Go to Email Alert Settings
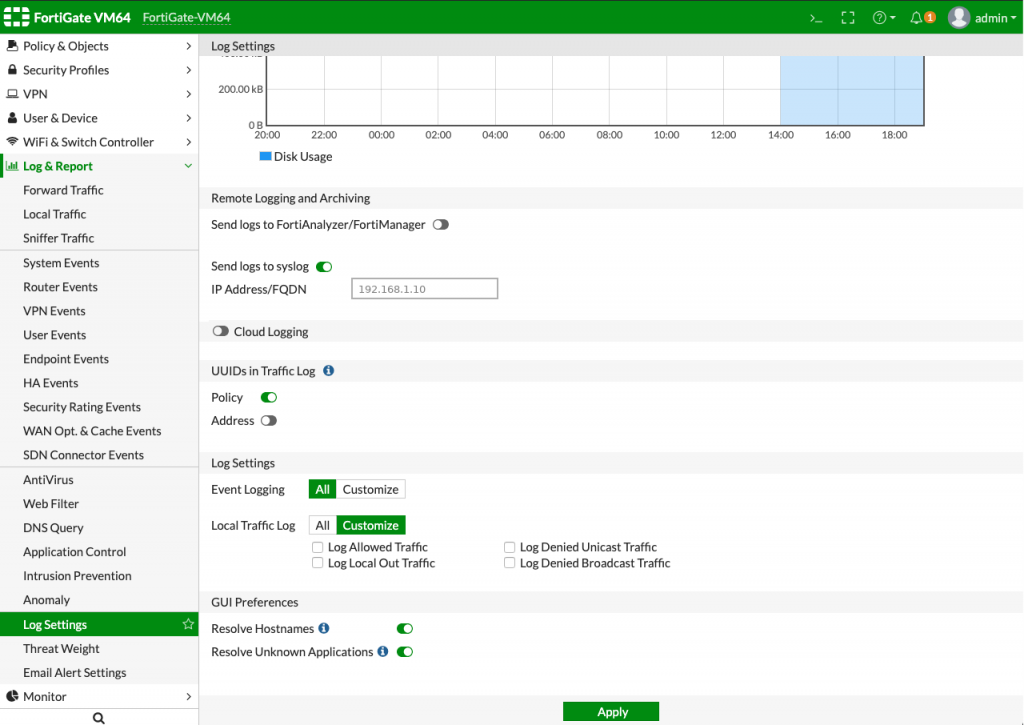This screenshot has width=1024, height=725. point(74,672)
